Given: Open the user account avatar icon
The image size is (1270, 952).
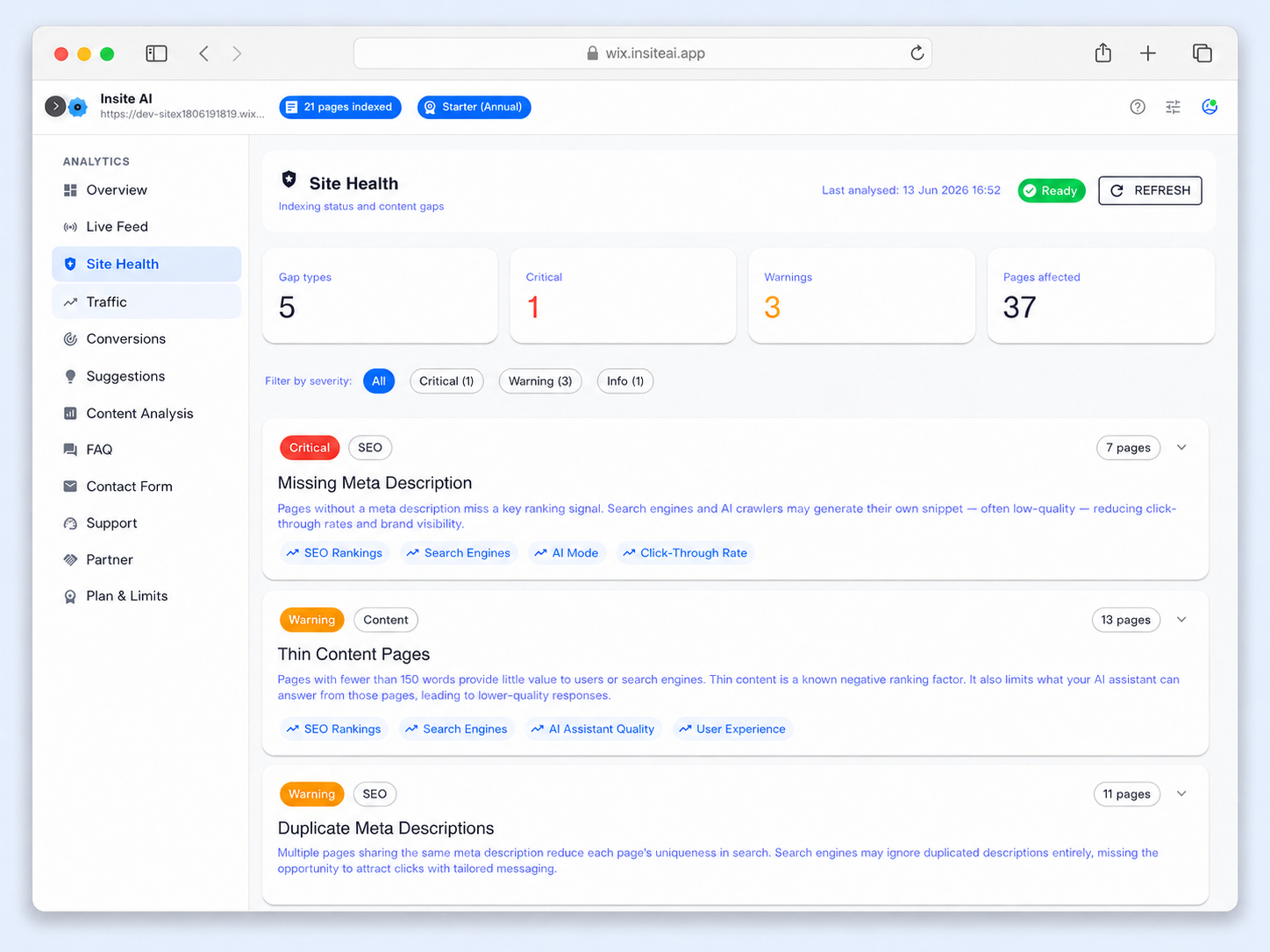Looking at the screenshot, I should pyautogui.click(x=1209, y=107).
